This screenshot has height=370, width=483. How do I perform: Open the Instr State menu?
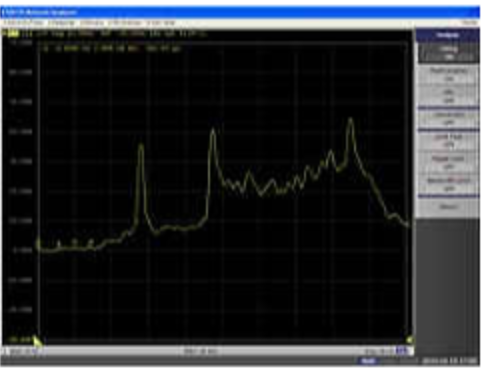(160, 23)
